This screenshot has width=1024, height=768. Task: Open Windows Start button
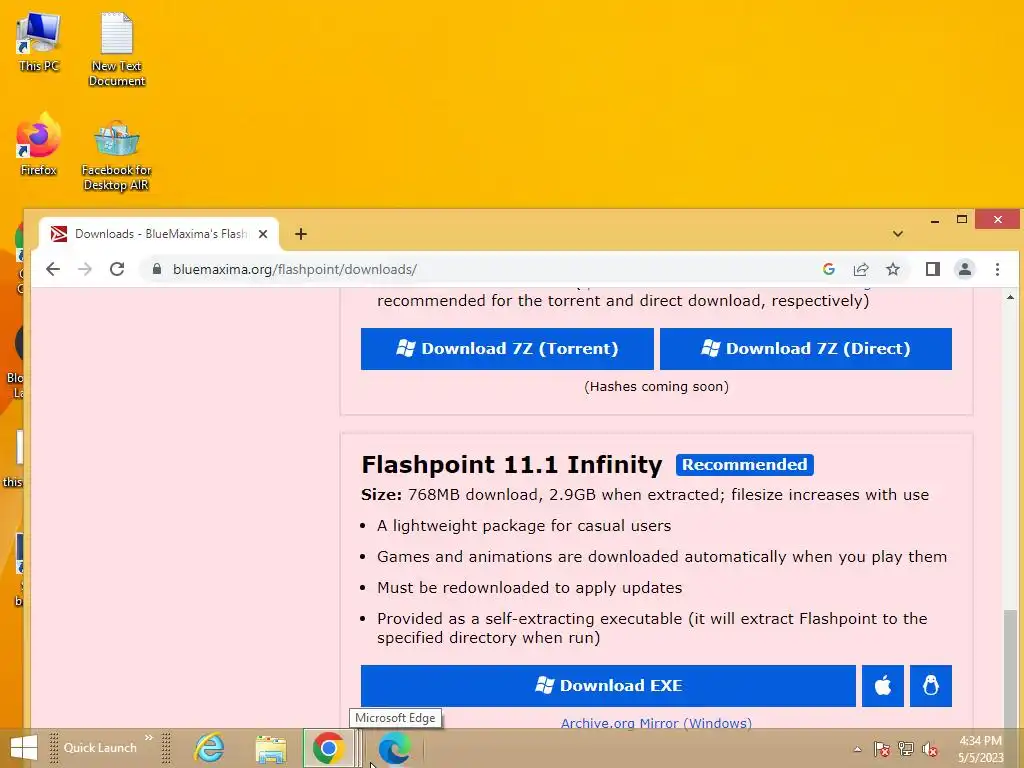coord(24,748)
